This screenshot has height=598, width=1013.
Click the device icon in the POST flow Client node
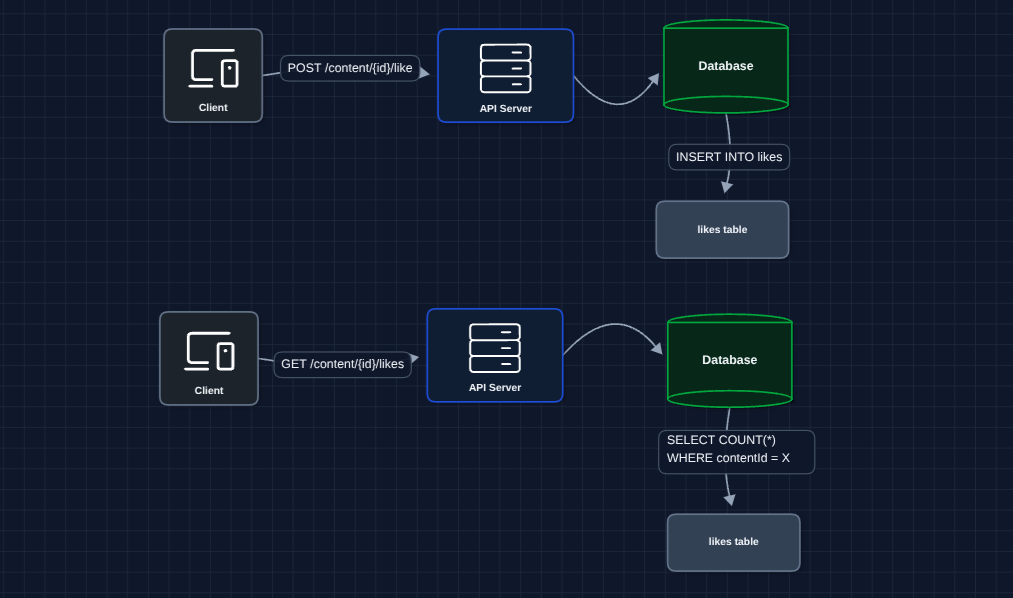tap(213, 68)
